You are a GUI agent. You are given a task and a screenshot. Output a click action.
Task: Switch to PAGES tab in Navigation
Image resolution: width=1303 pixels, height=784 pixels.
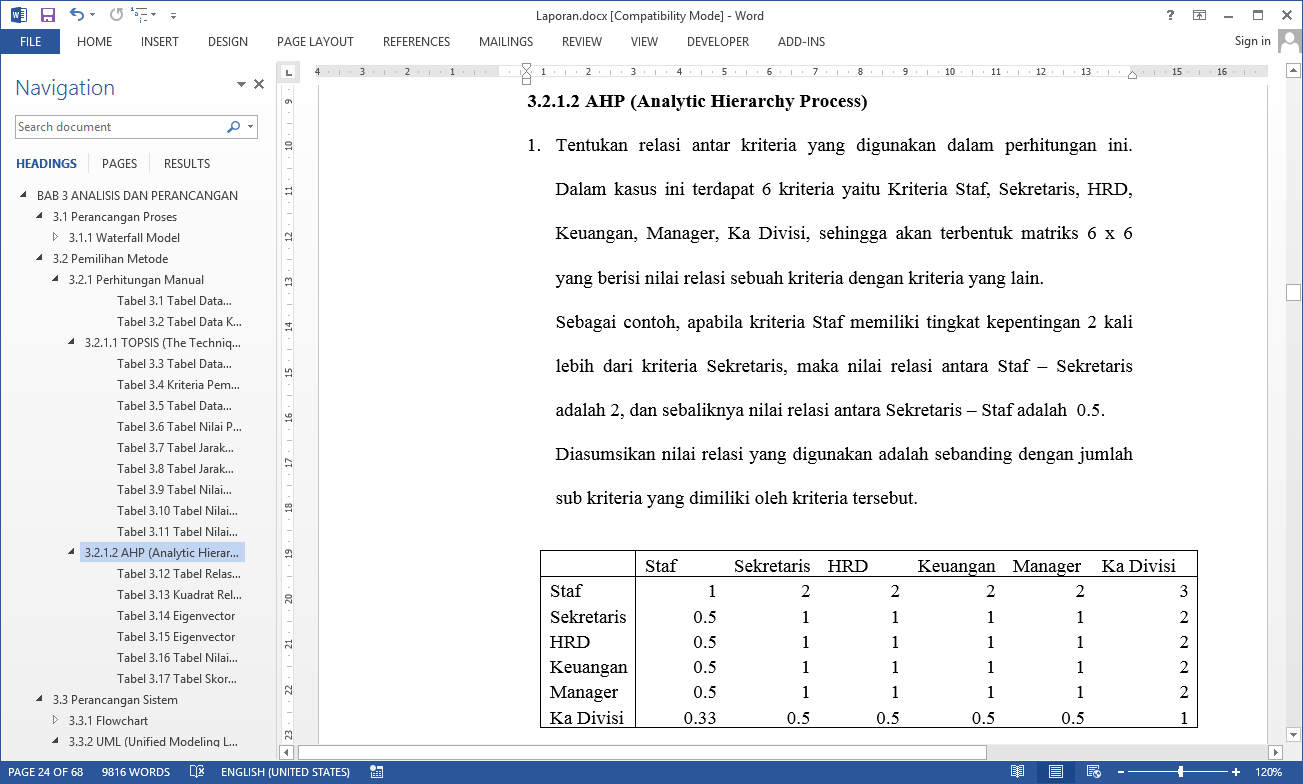click(119, 163)
